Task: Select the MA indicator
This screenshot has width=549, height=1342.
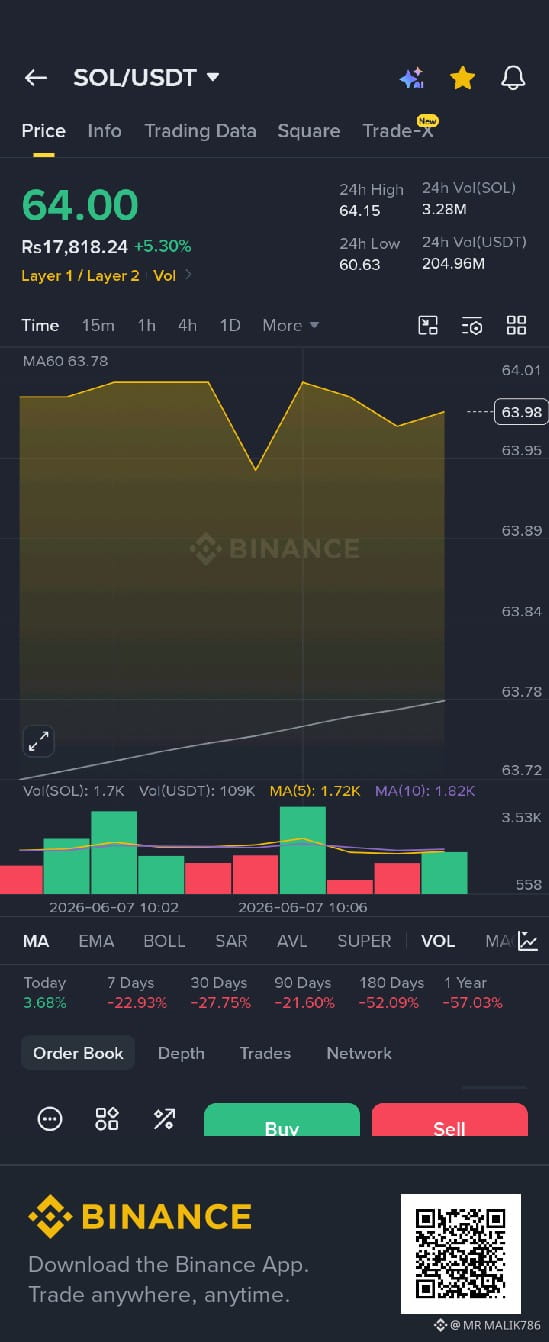Action: 36,941
